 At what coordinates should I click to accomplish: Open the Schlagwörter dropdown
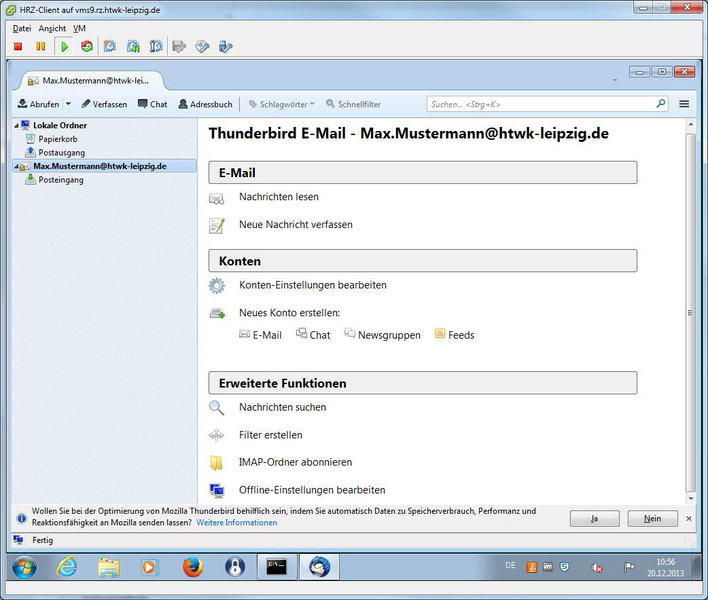click(x=282, y=104)
